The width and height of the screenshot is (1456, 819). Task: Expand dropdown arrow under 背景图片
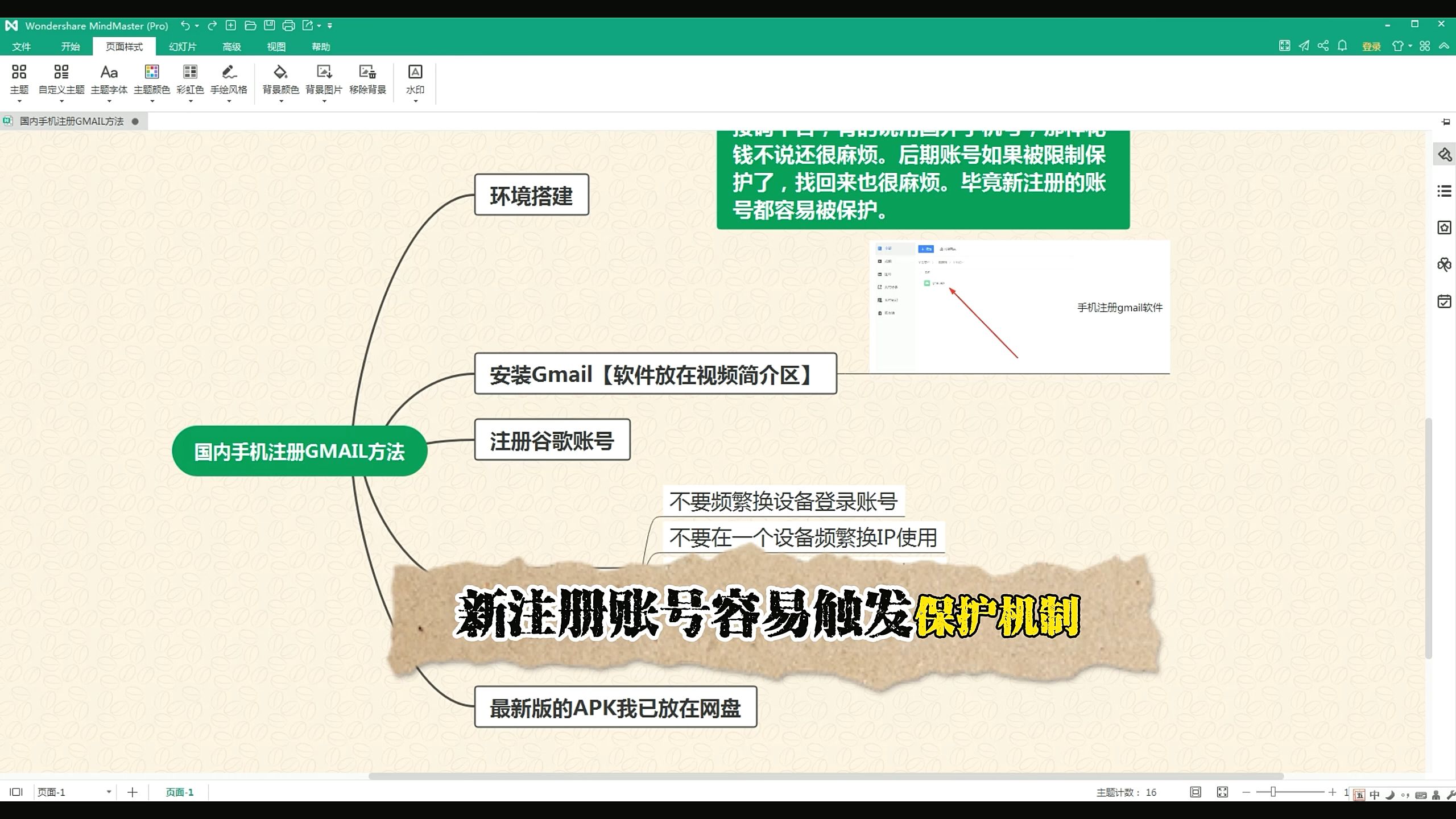tap(324, 101)
